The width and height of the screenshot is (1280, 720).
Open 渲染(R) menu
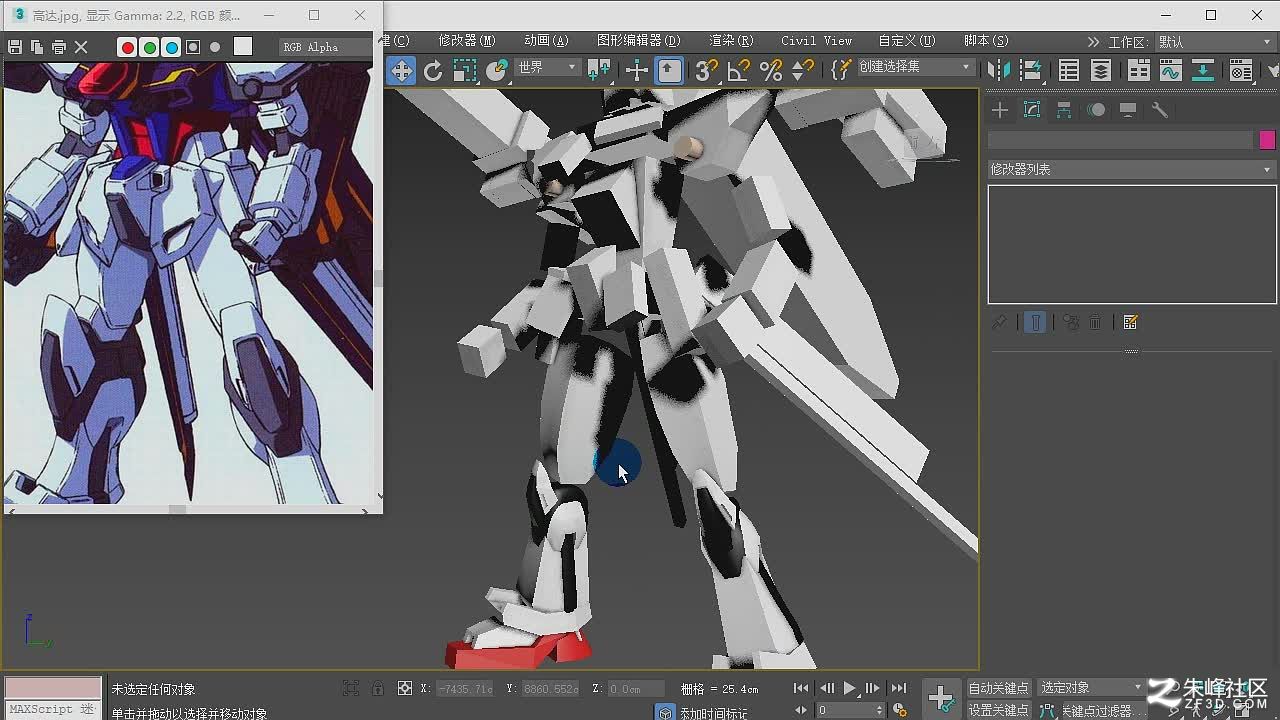click(731, 41)
